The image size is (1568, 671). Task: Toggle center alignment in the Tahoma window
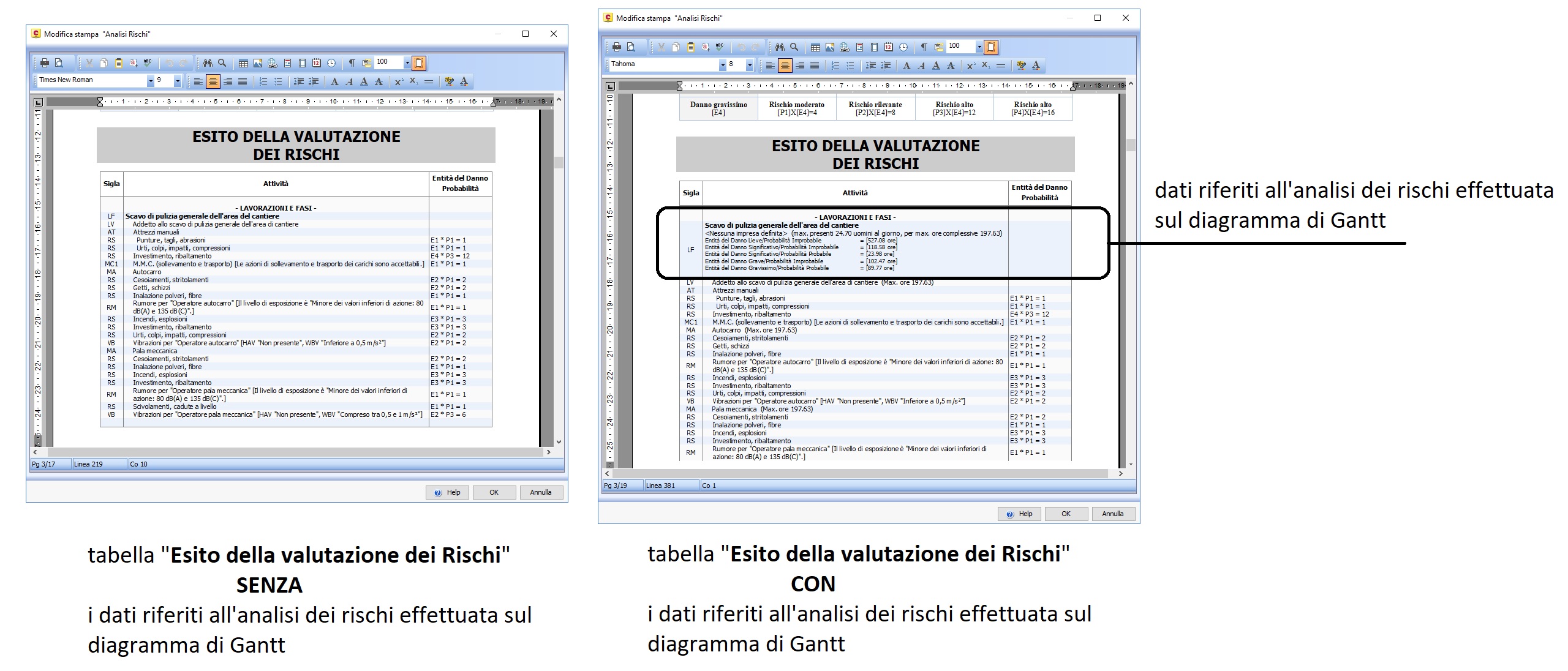[785, 66]
